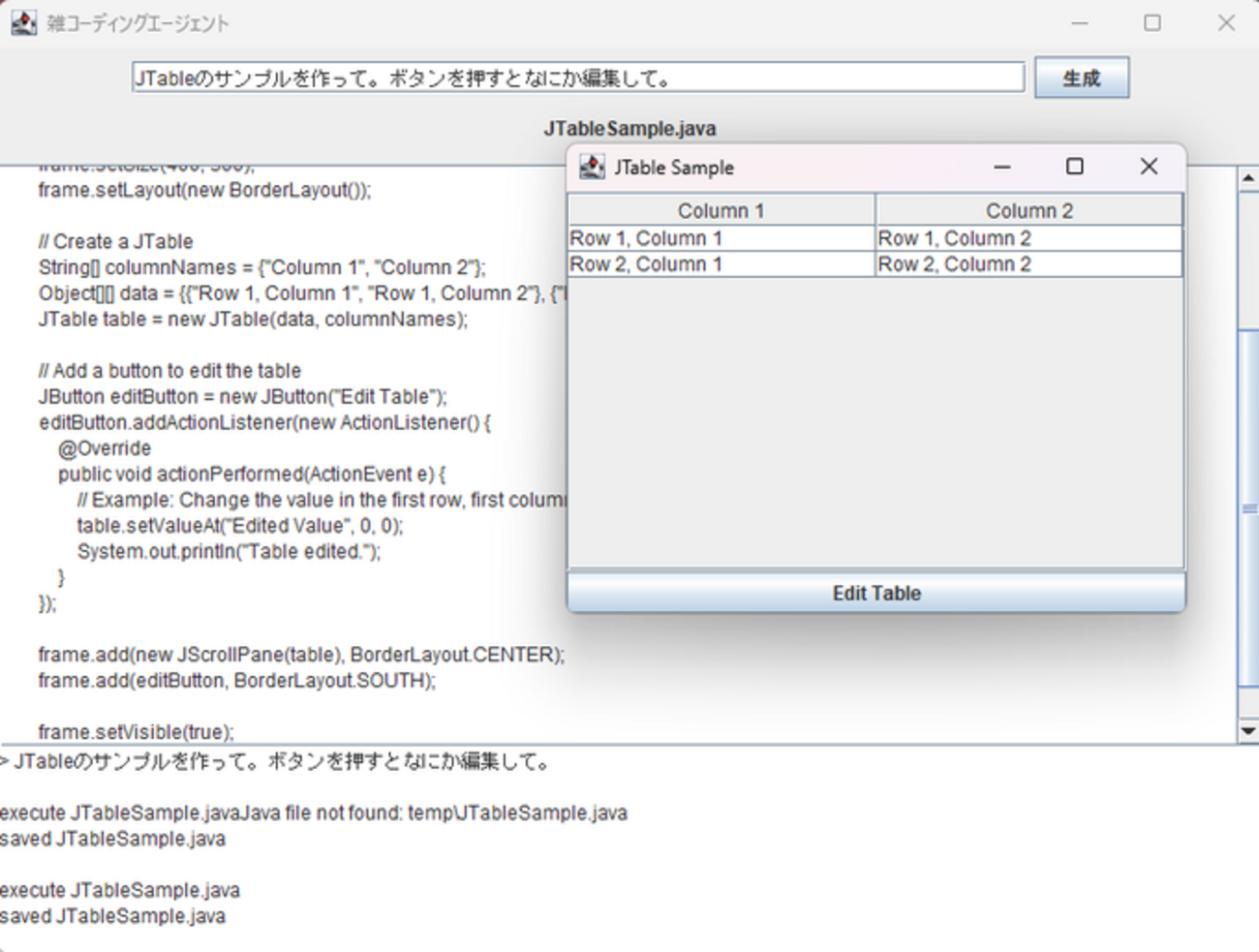The width and height of the screenshot is (1259, 952).
Task: Select cell "Row 2, Column 1"
Action: click(722, 264)
